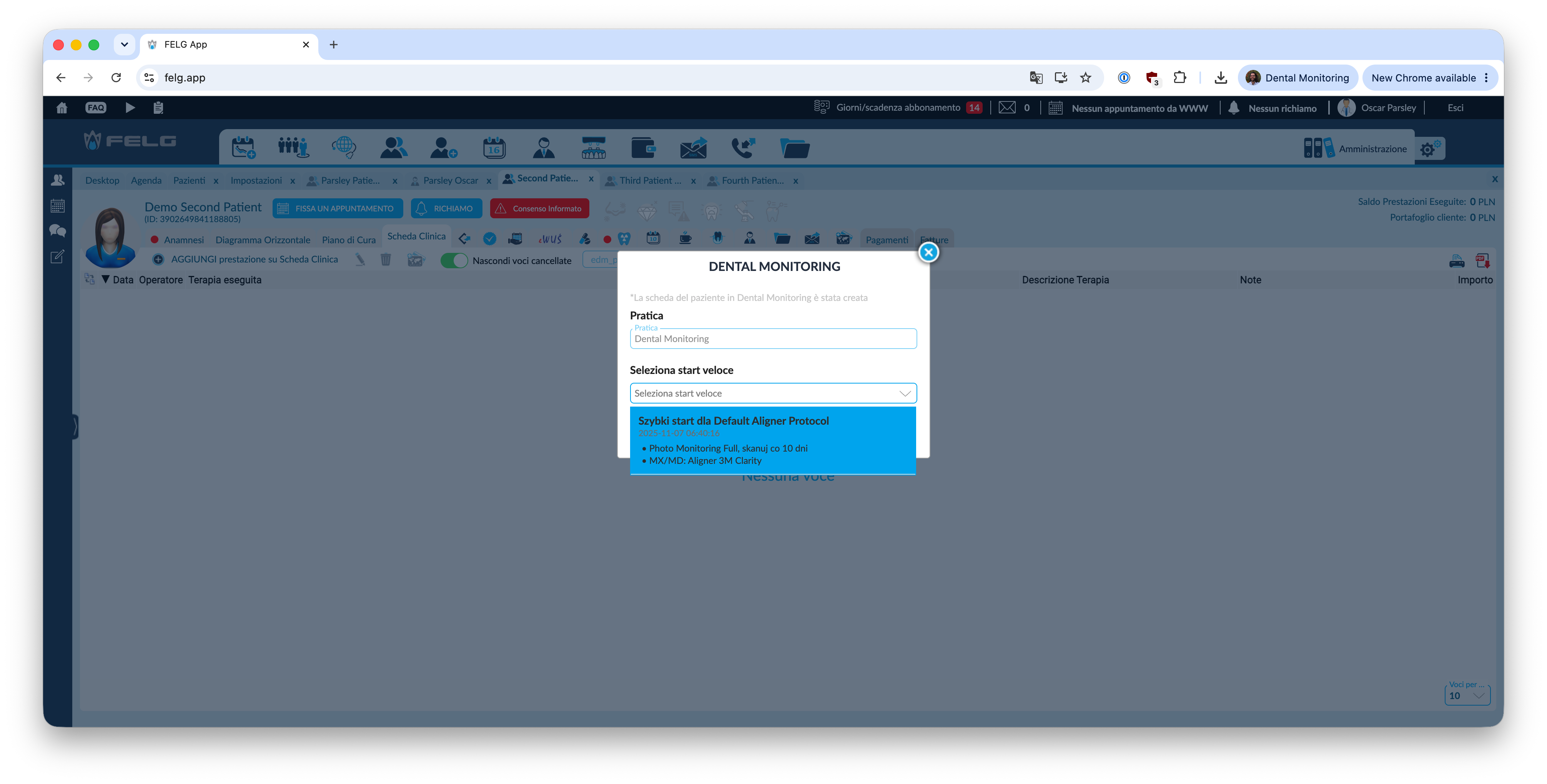Screen dimensions: 1547x784
Task: Click the RICHIAMO button
Action: tap(446, 208)
